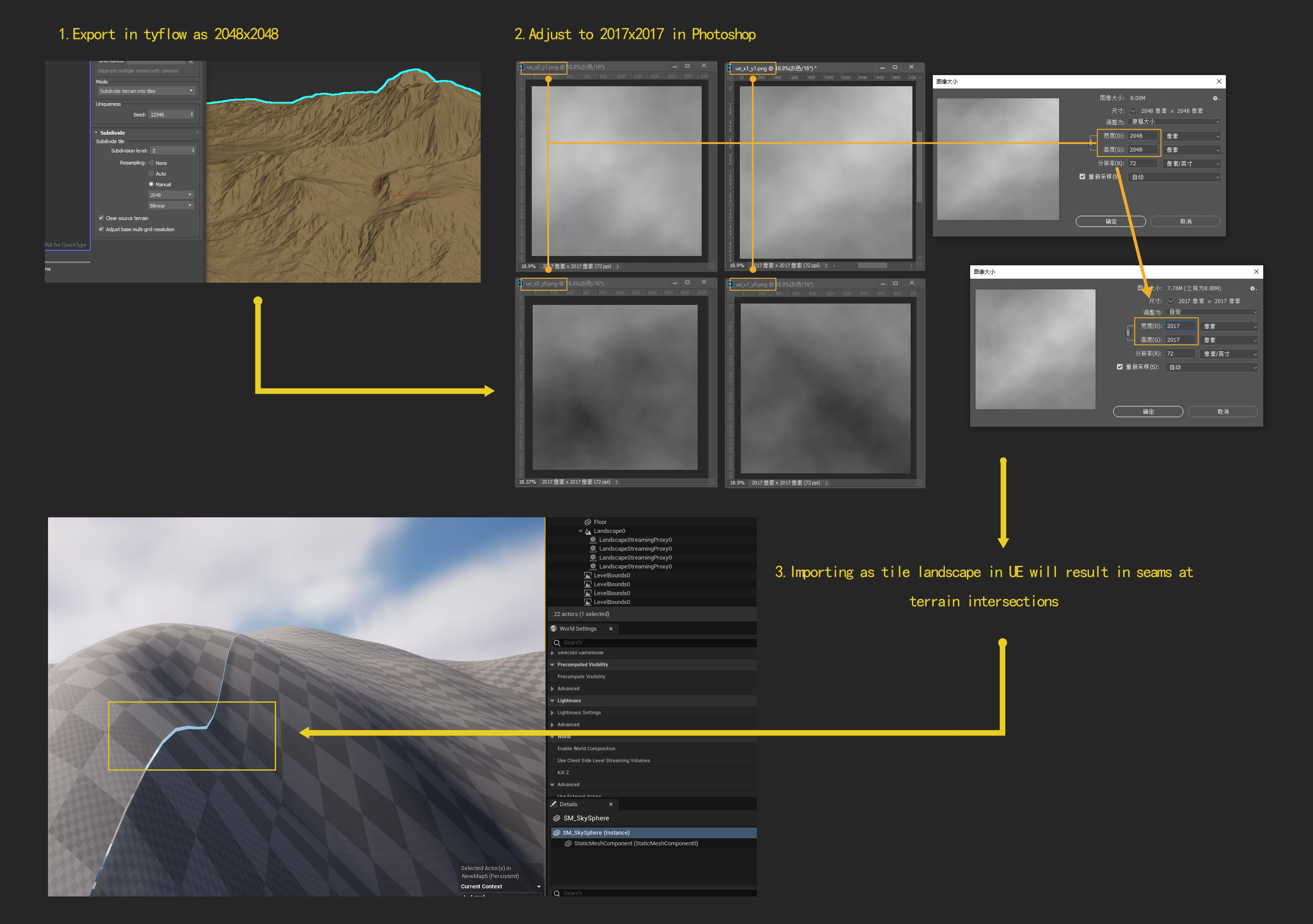Close the World Settings tab with its X
Viewport: 1313px width, 924px height.
[x=611, y=628]
